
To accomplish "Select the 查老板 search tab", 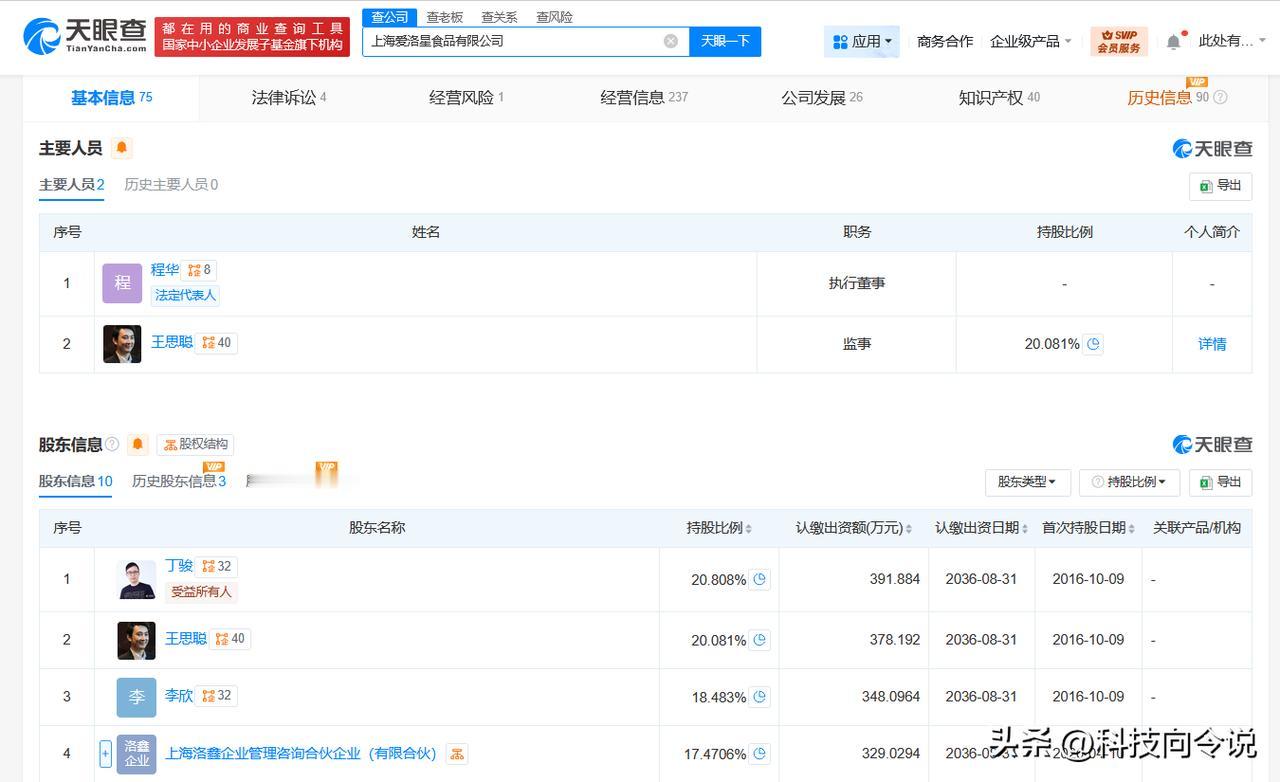I will [444, 17].
